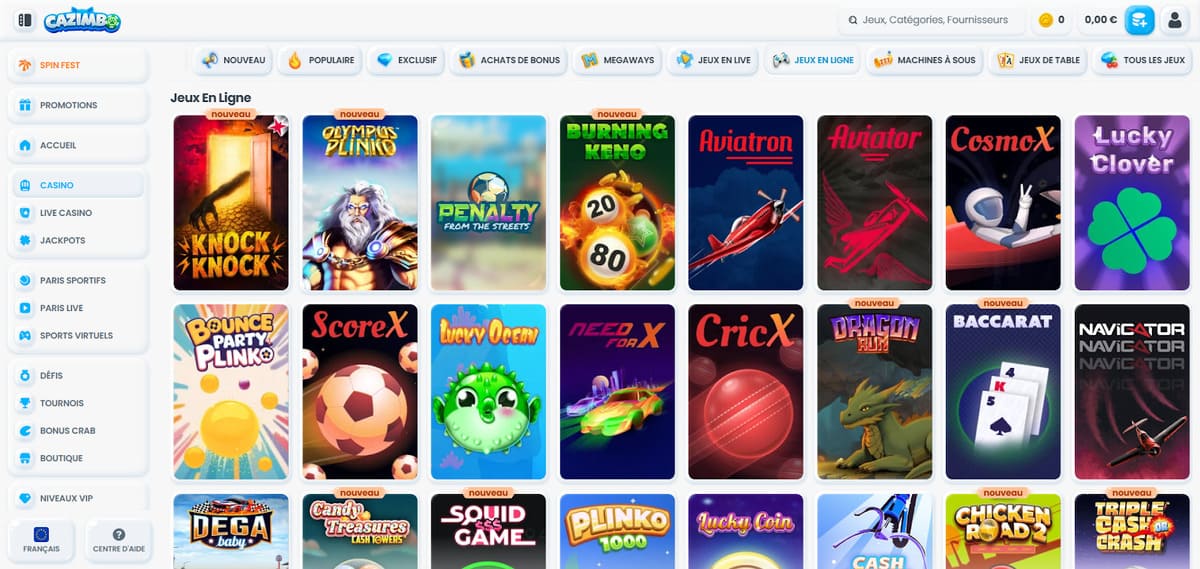The width and height of the screenshot is (1200, 569).
Task: Open the ScoreX game
Action: [360, 392]
